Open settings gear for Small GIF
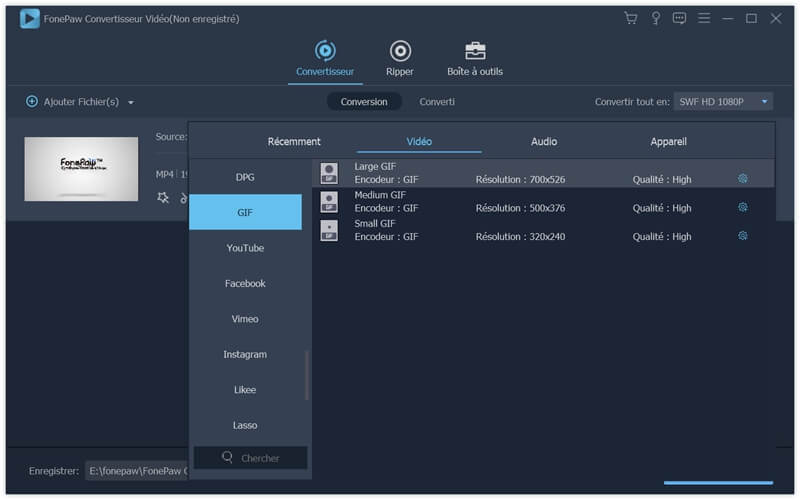Image resolution: width=800 pixels, height=500 pixels. point(743,235)
